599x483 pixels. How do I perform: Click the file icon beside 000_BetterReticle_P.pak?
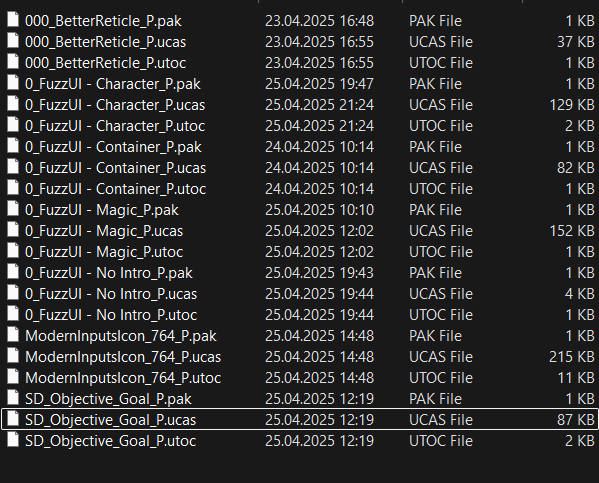[x=13, y=19]
